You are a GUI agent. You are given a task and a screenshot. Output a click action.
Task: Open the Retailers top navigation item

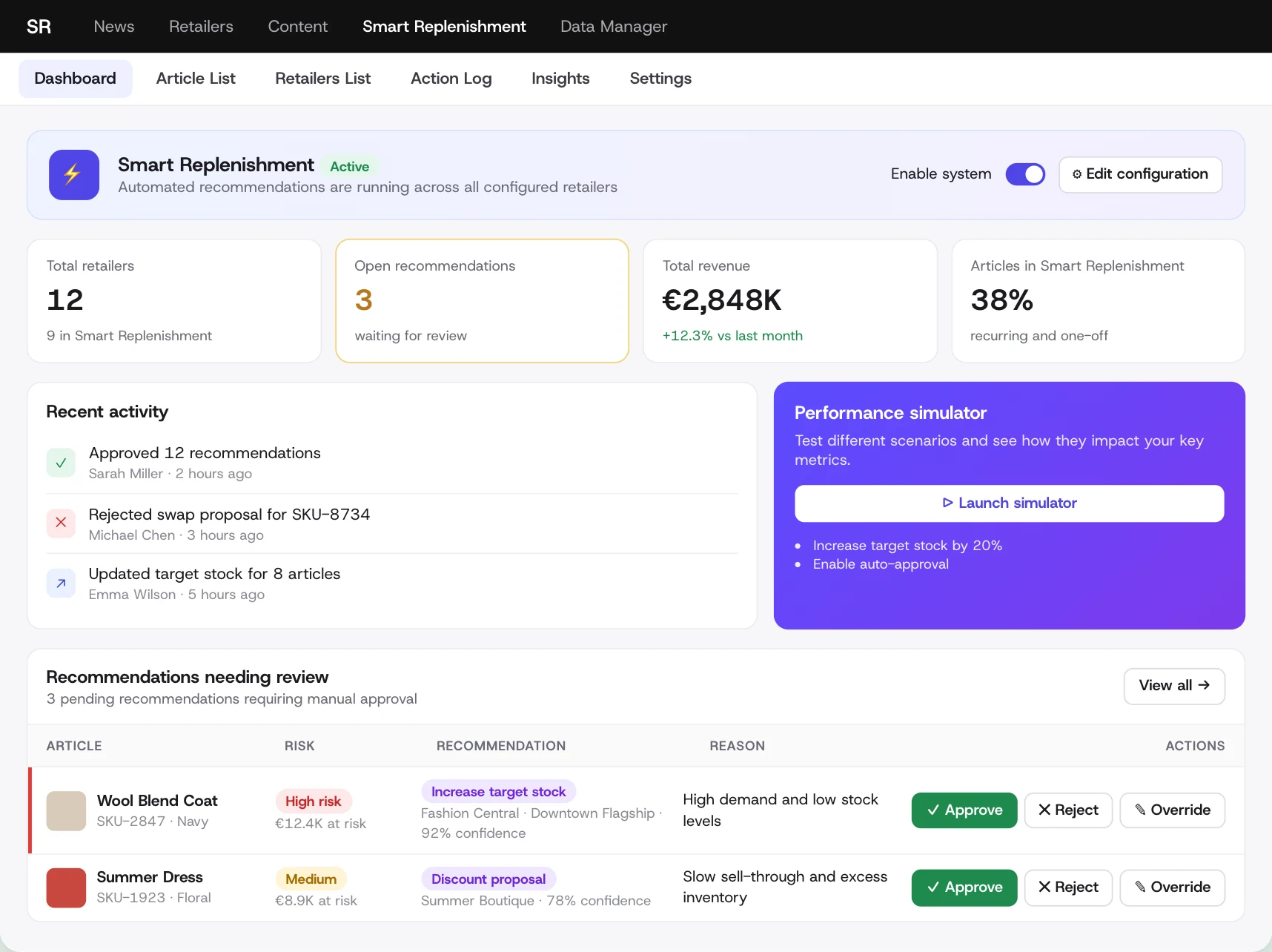201,27
